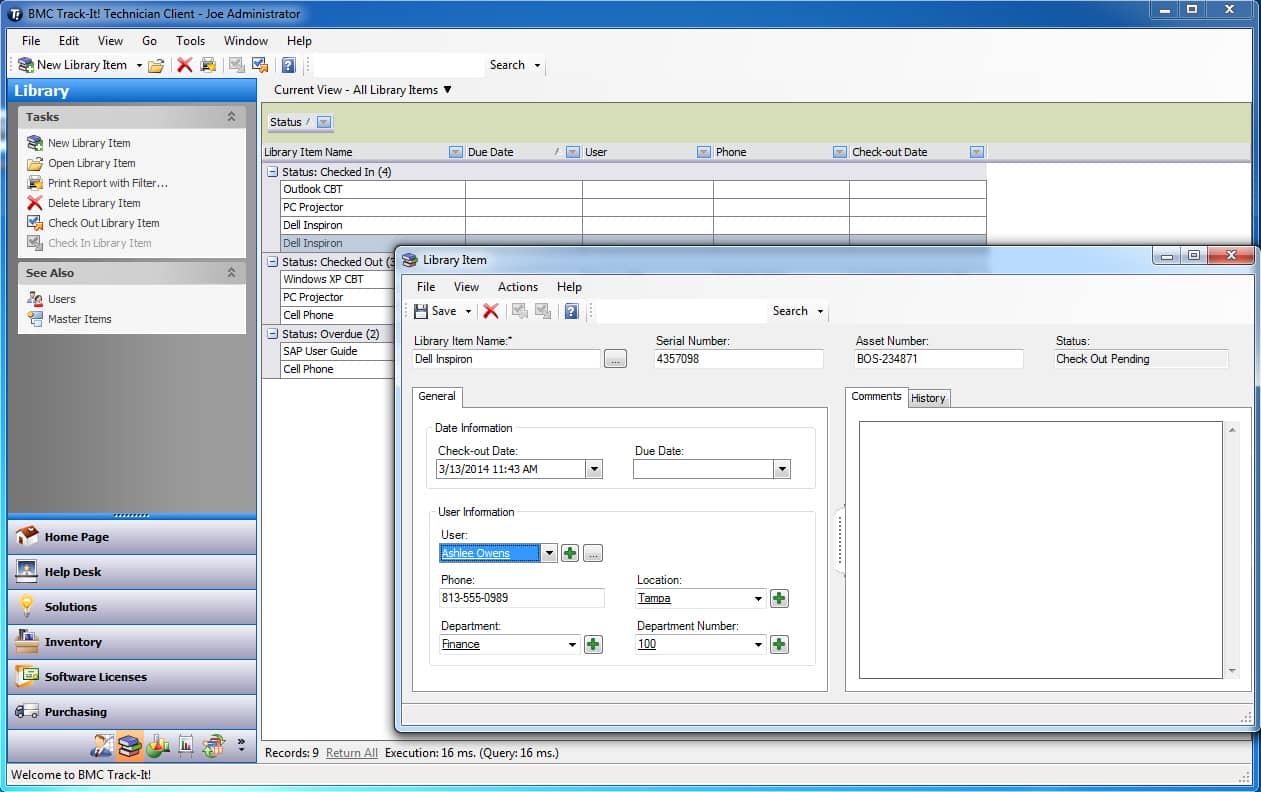Click the New Library Item toolbar button
The width and height of the screenshot is (1261, 792).
pyautogui.click(x=73, y=65)
